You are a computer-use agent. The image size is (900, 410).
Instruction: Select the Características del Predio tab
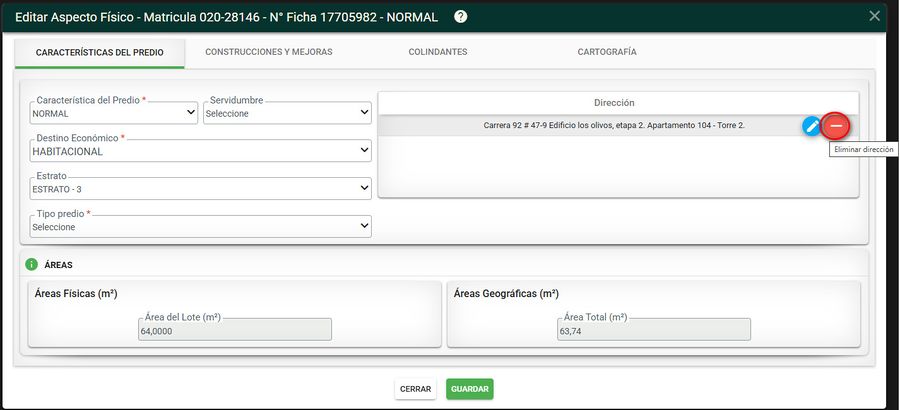100,52
